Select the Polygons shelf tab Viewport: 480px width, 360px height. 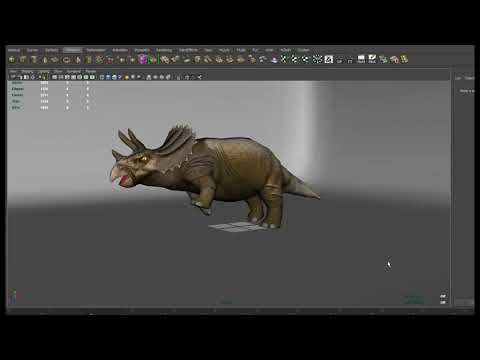[x=72, y=50]
